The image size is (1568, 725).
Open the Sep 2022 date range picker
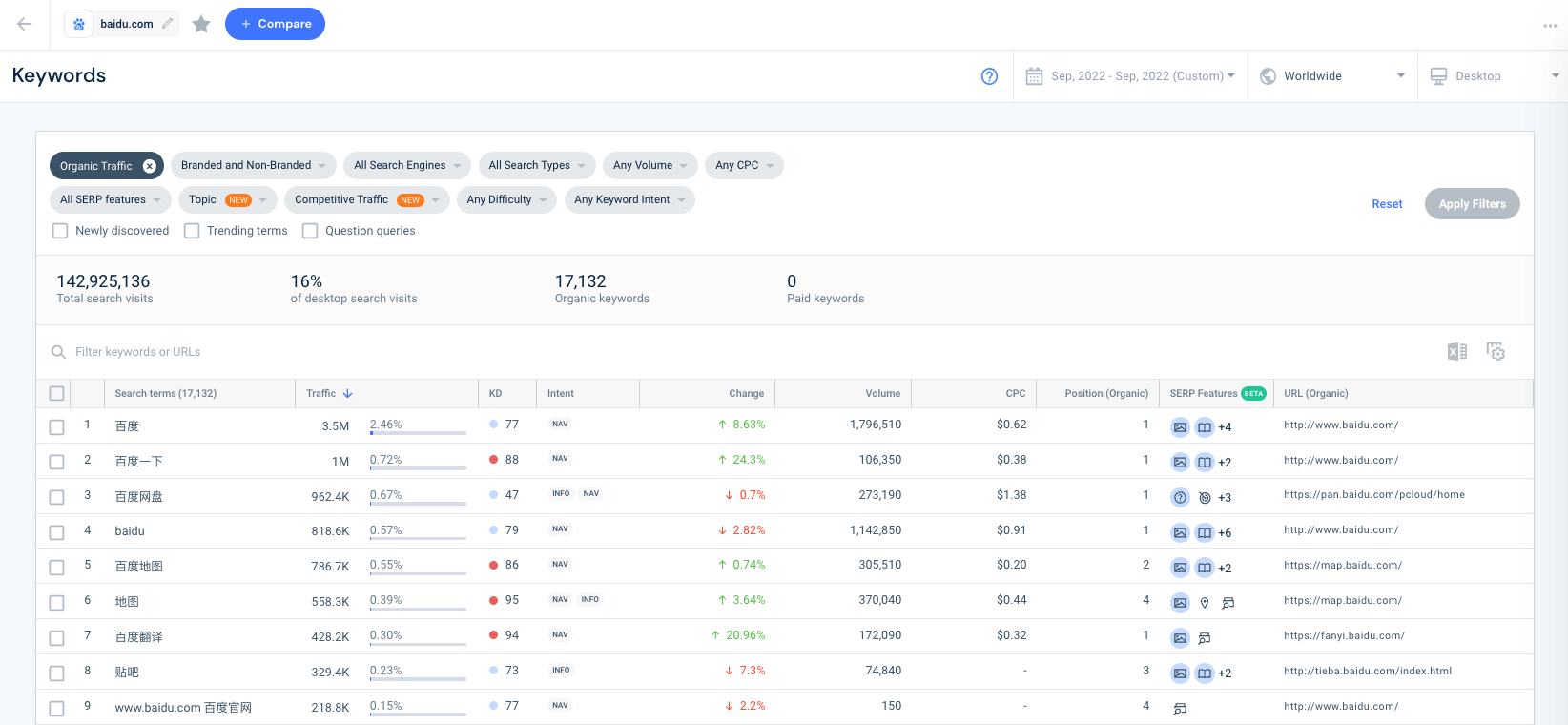(x=1130, y=76)
